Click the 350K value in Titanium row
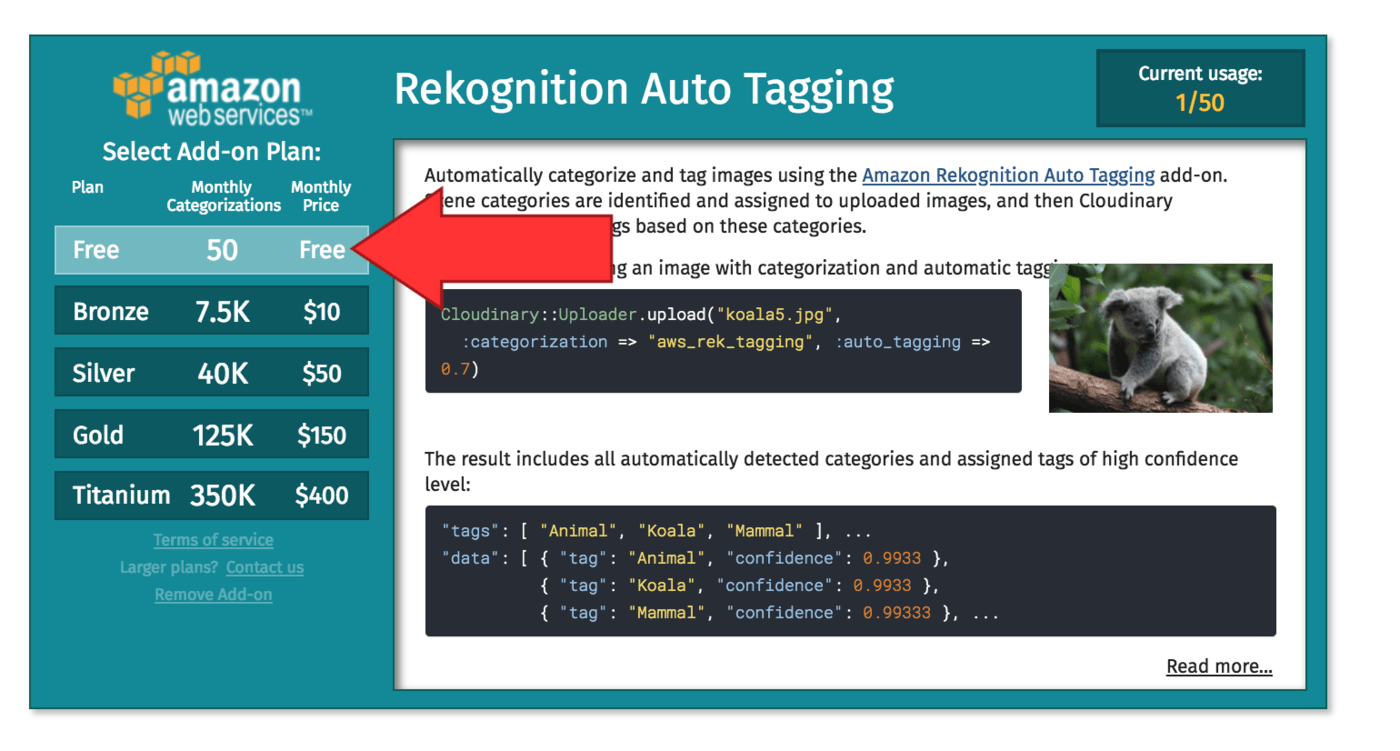The width and height of the screenshot is (1400, 751). tap(223, 496)
